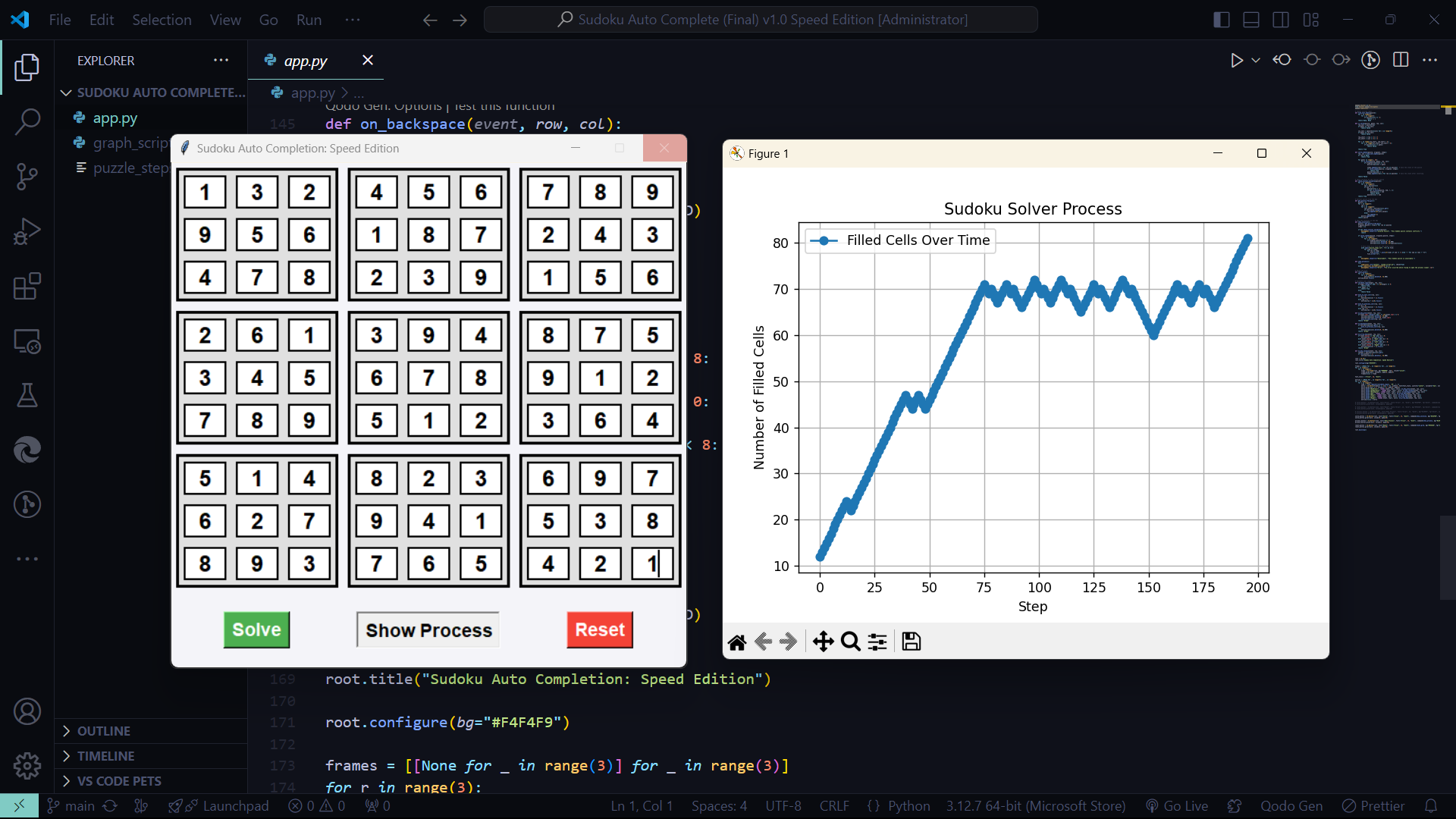Click the red Reset button
Viewport: 1456px width, 819px height.
(600, 629)
